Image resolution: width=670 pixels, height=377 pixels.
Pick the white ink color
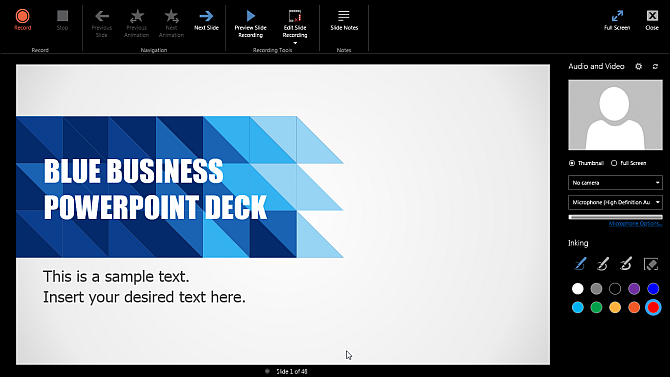click(577, 289)
